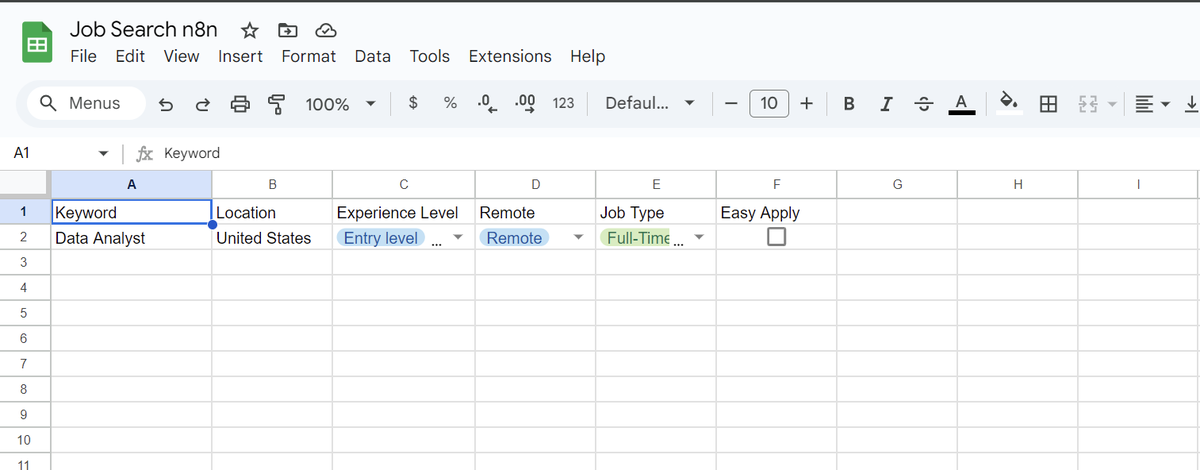The image size is (1200, 470).
Task: Star the Job Search n8n document
Action: tap(250, 30)
